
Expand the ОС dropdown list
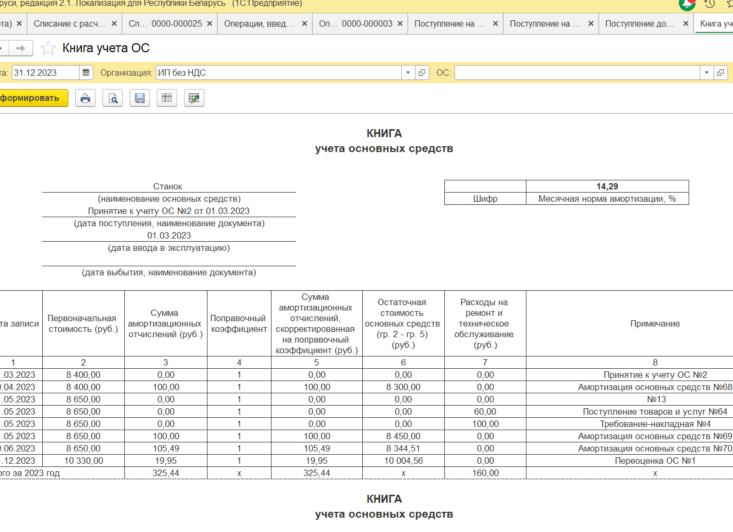[706, 72]
